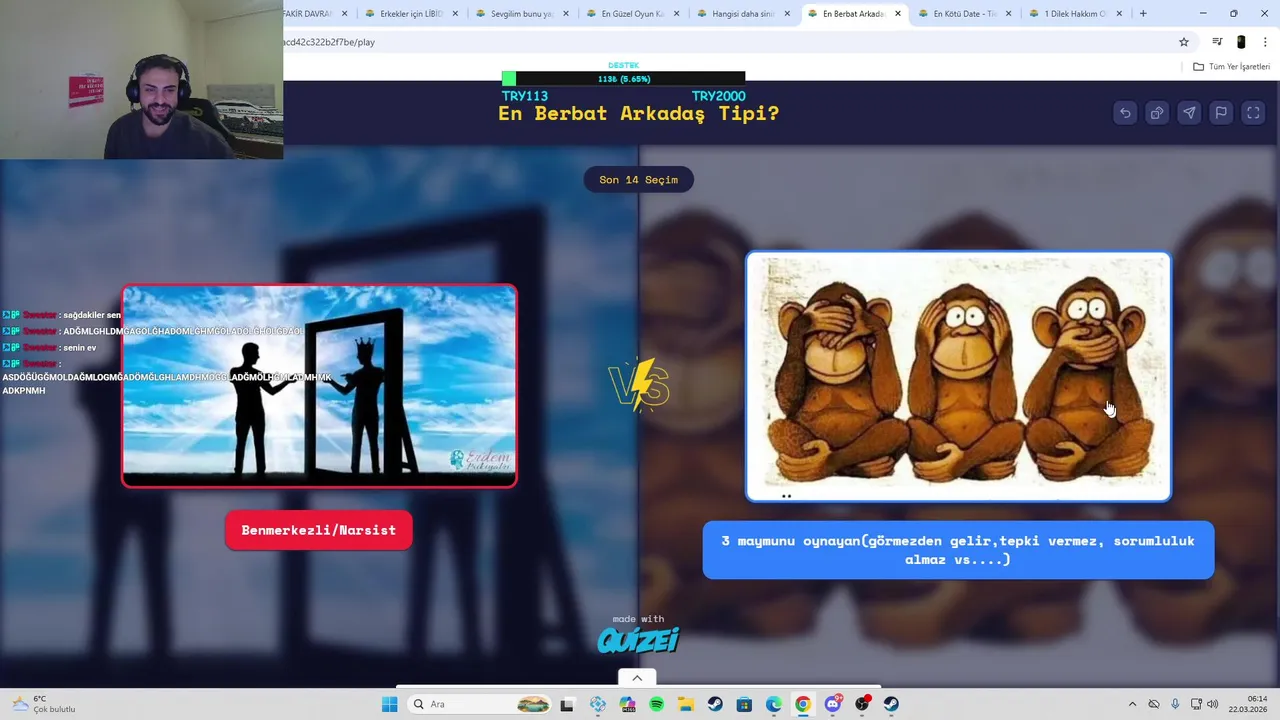Image resolution: width=1280 pixels, height=720 pixels.
Task: Open the volume control in system tray
Action: pos(1213,704)
